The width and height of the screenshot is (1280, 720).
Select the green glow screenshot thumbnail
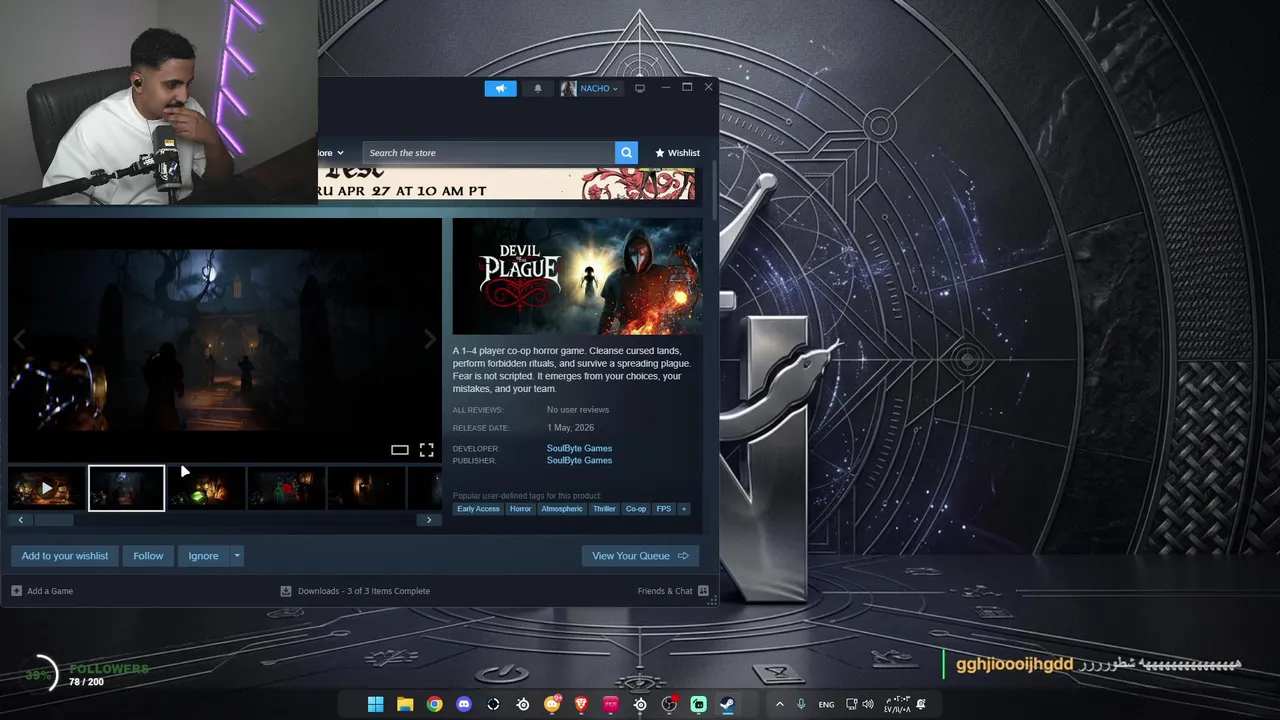click(206, 489)
